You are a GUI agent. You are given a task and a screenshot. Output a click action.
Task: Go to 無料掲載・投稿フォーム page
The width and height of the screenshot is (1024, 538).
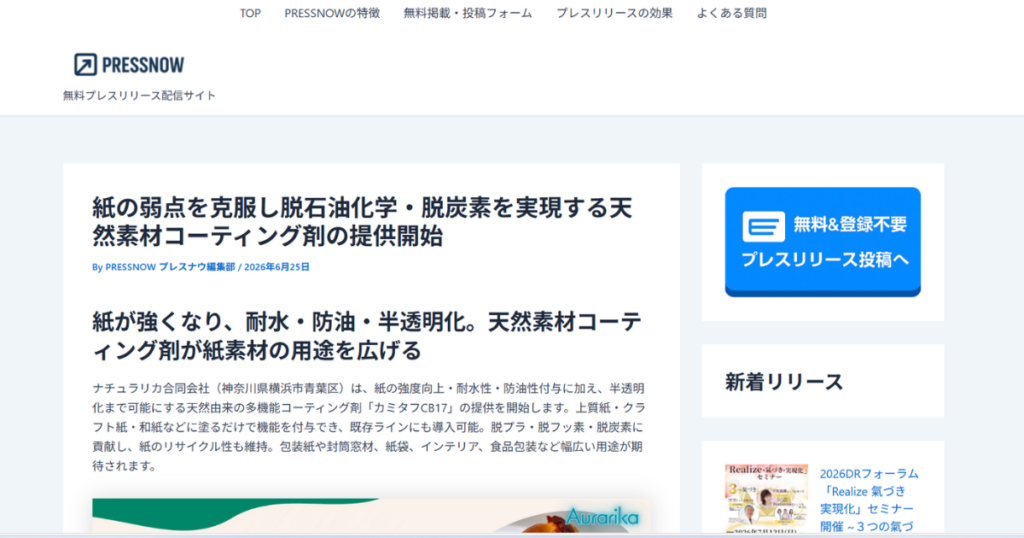click(468, 13)
